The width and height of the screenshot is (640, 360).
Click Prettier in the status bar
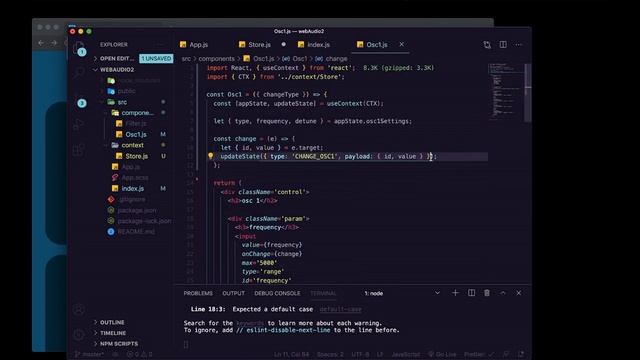coord(478,354)
